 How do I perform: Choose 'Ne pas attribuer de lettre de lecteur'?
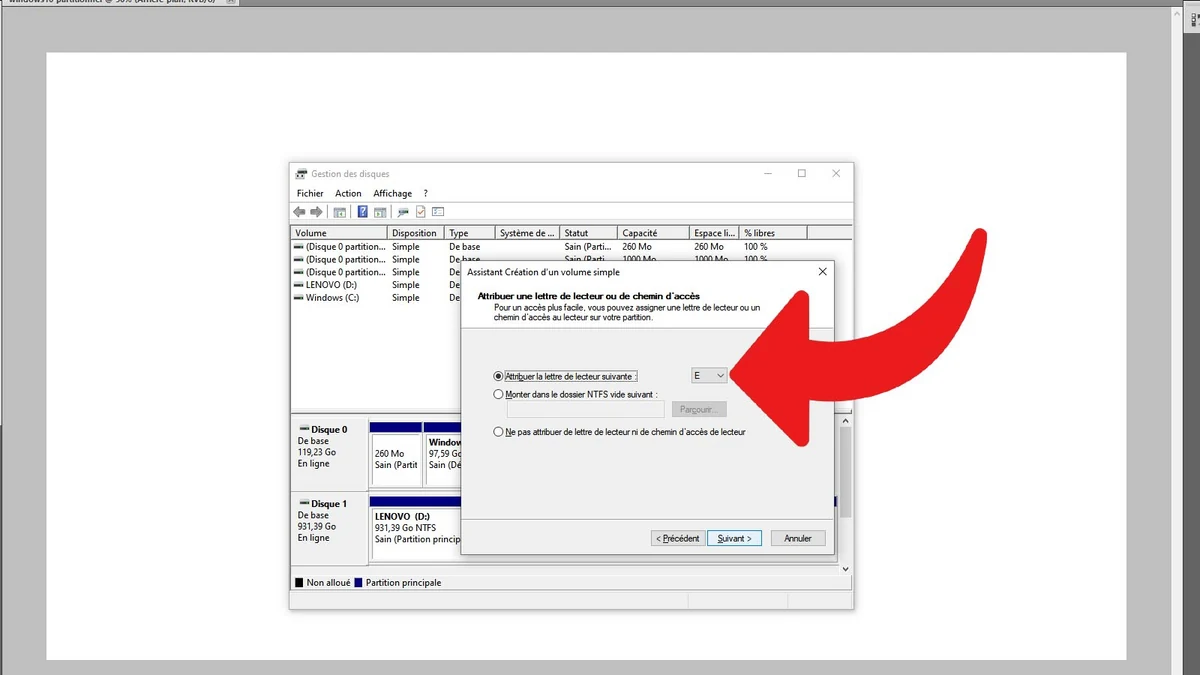[498, 432]
